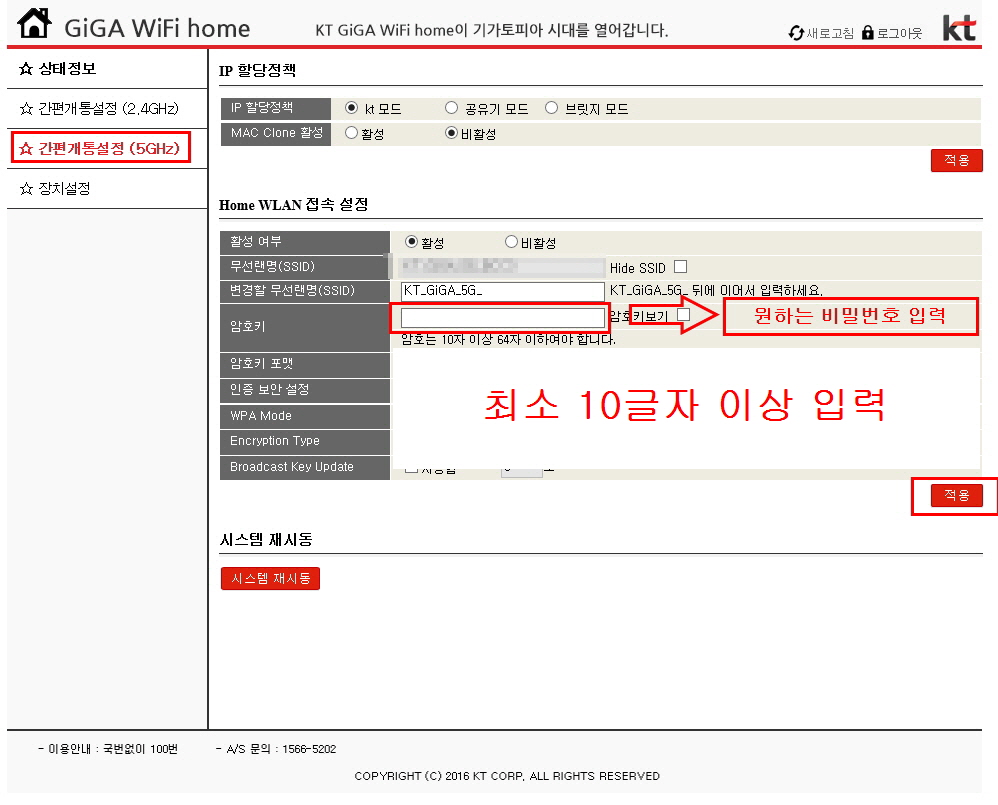Toggle Hide SSID checkbox

click(x=680, y=267)
